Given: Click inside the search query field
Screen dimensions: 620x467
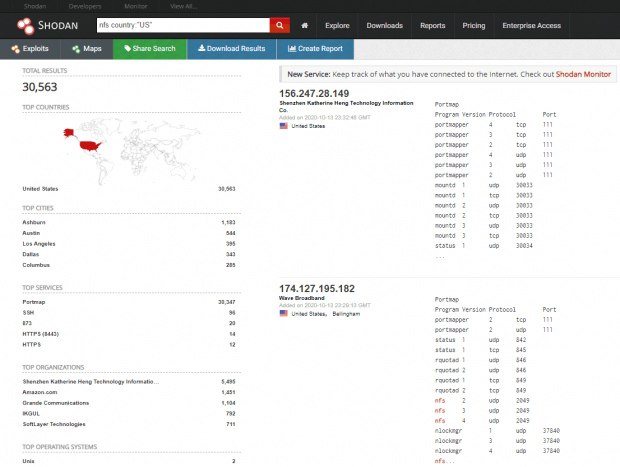Looking at the screenshot, I should tap(183, 25).
